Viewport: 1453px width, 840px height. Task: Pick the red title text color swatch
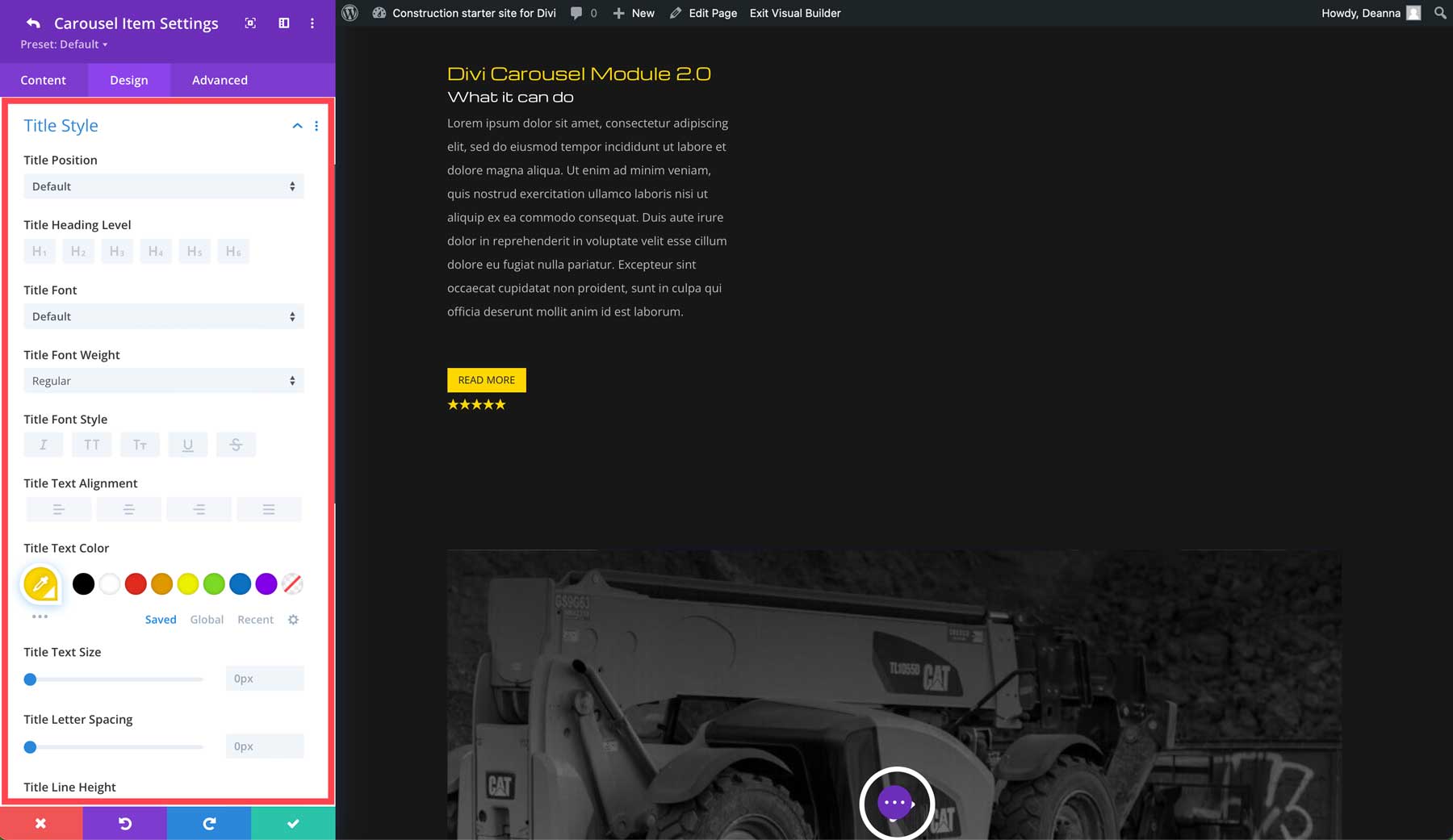coord(136,583)
